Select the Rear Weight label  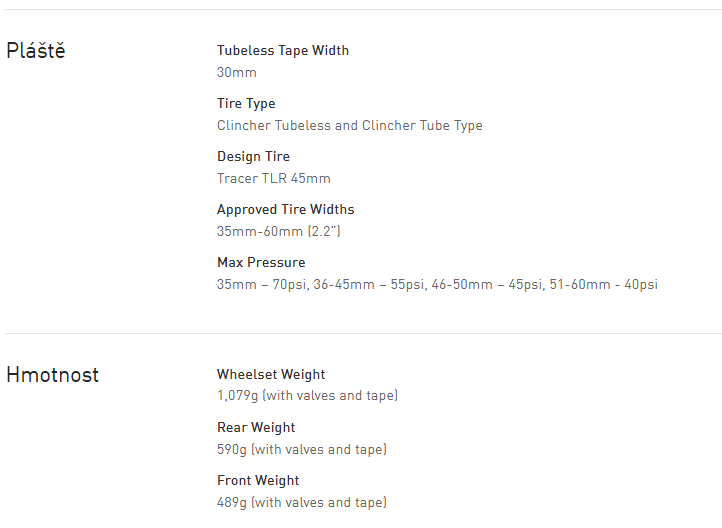coord(256,427)
